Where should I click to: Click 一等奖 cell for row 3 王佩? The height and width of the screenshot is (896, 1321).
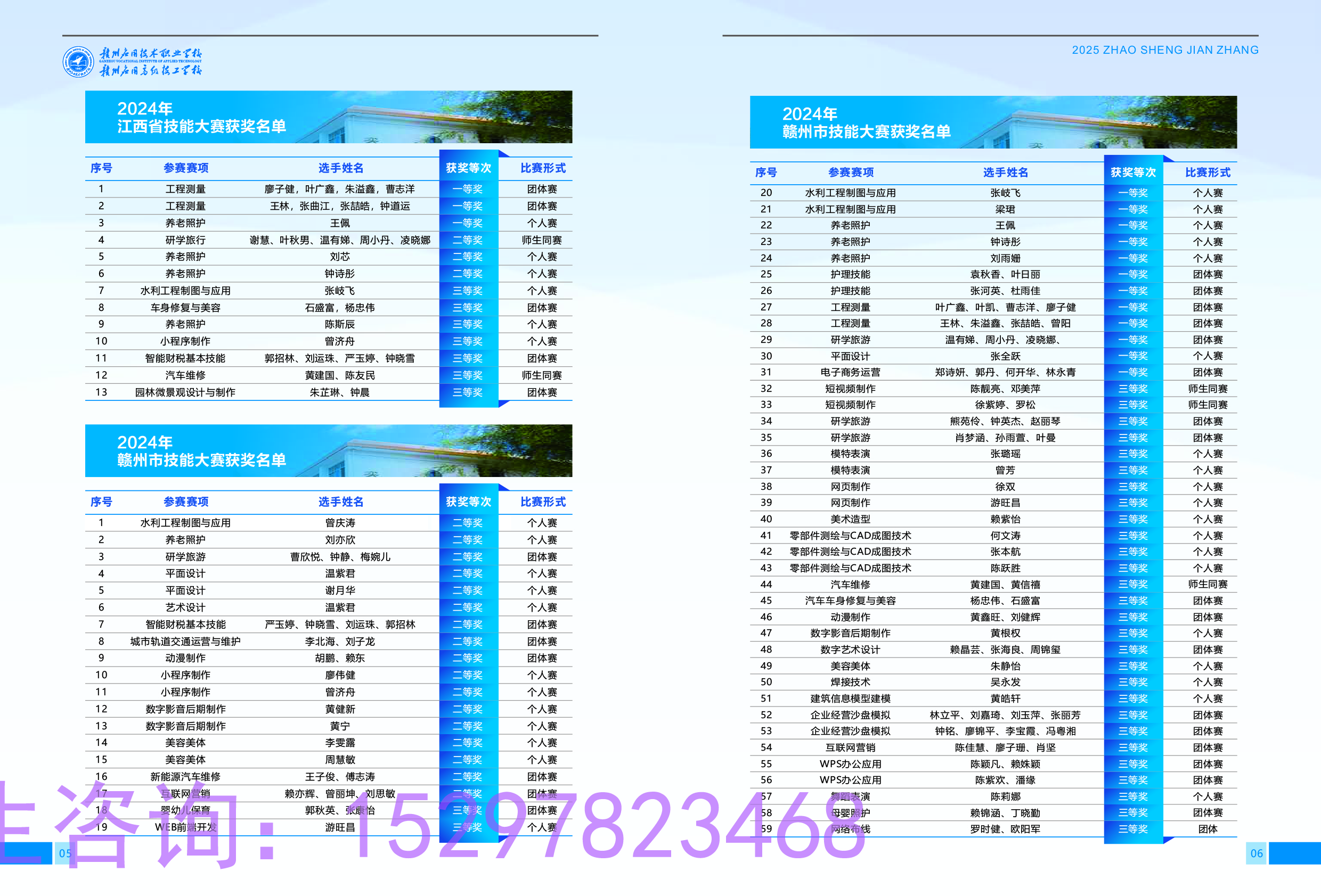(468, 223)
